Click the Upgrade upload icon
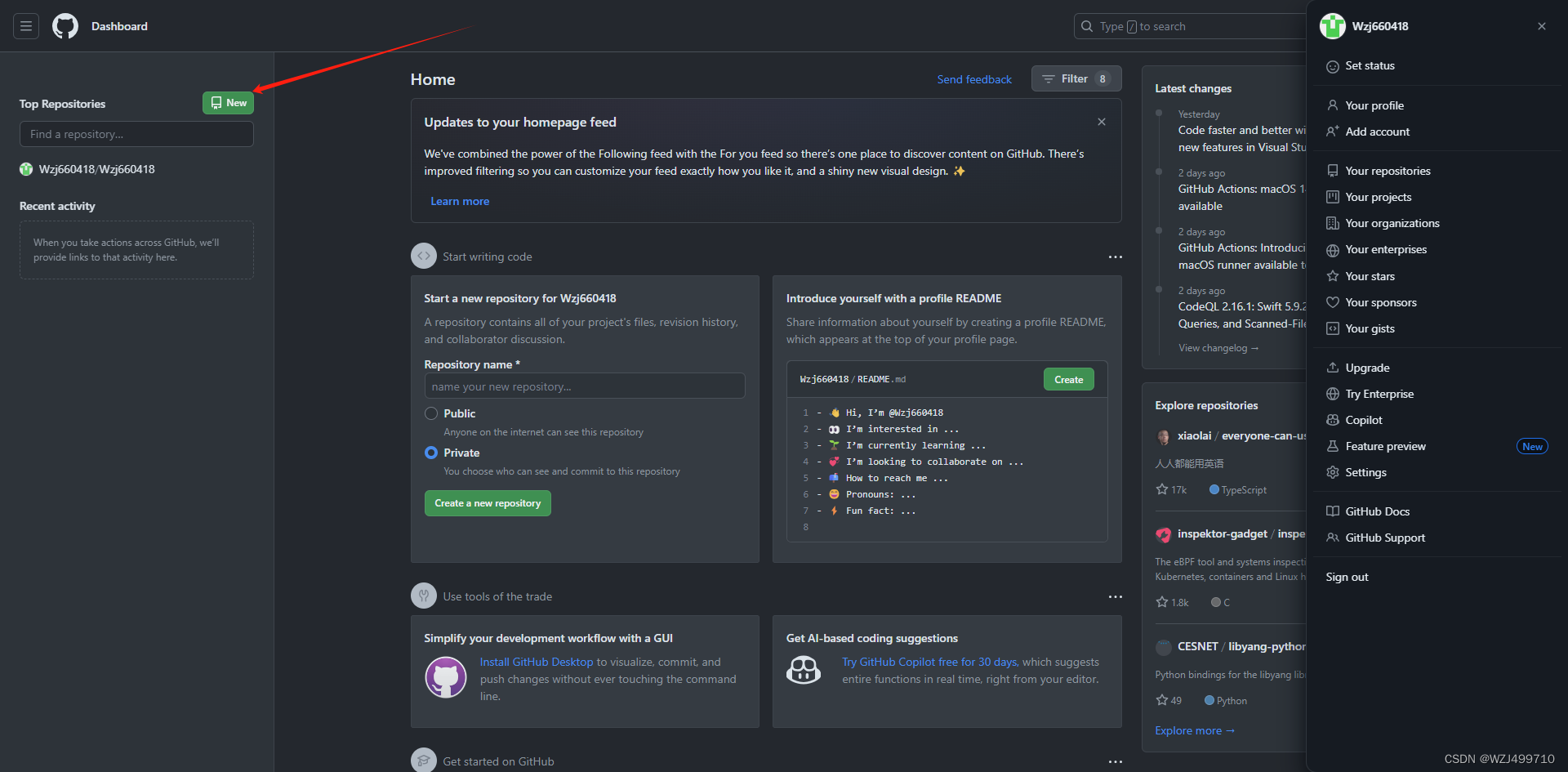The height and width of the screenshot is (772, 1568). pyautogui.click(x=1333, y=368)
